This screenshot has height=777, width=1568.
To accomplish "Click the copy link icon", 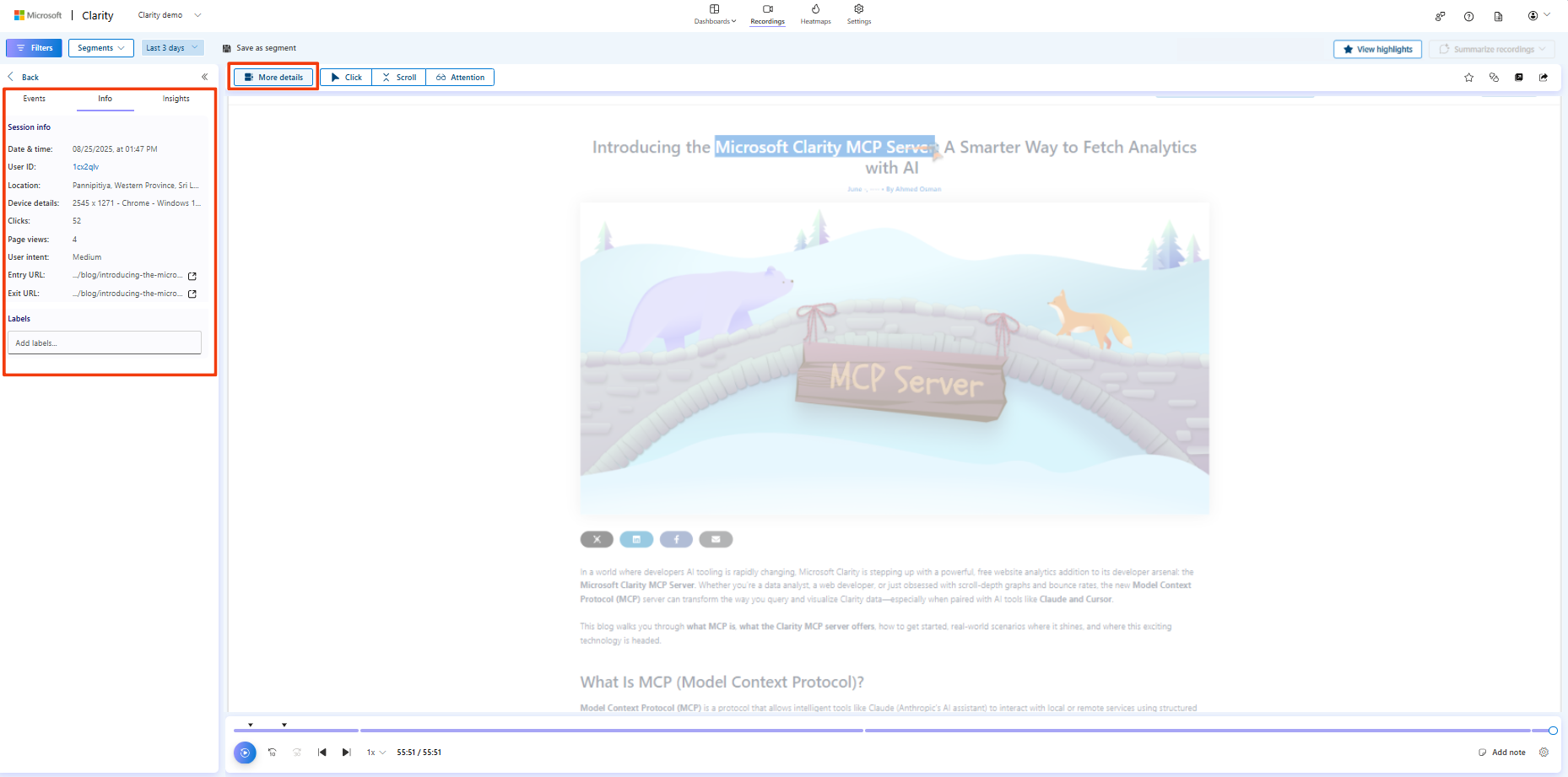I will coord(1494,77).
